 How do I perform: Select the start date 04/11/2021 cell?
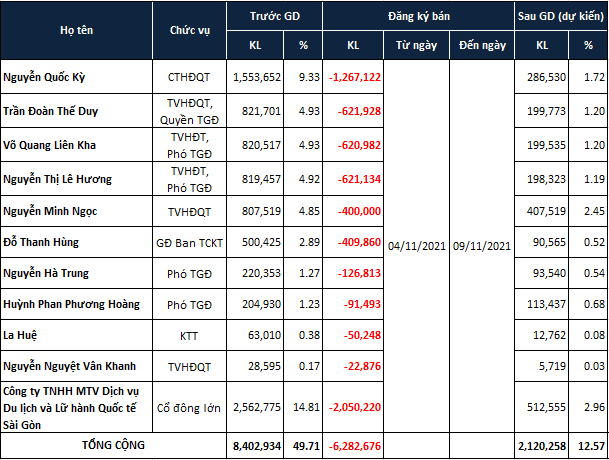[416, 246]
